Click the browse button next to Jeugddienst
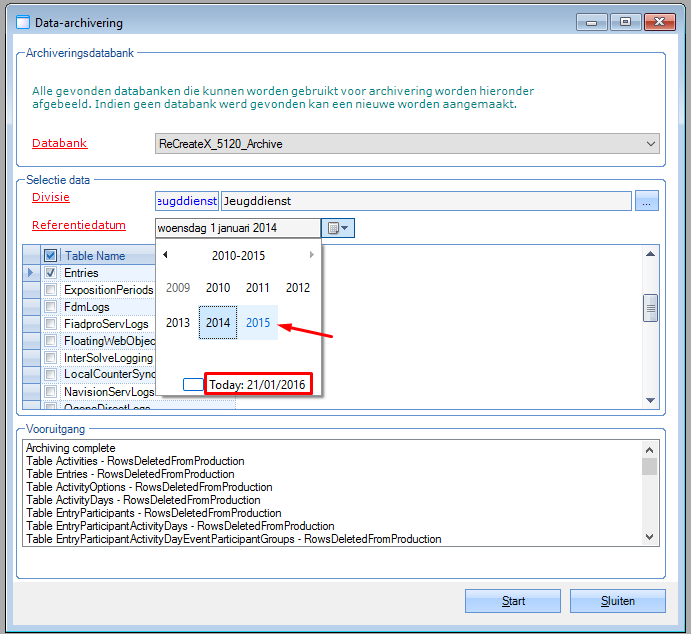 point(647,202)
